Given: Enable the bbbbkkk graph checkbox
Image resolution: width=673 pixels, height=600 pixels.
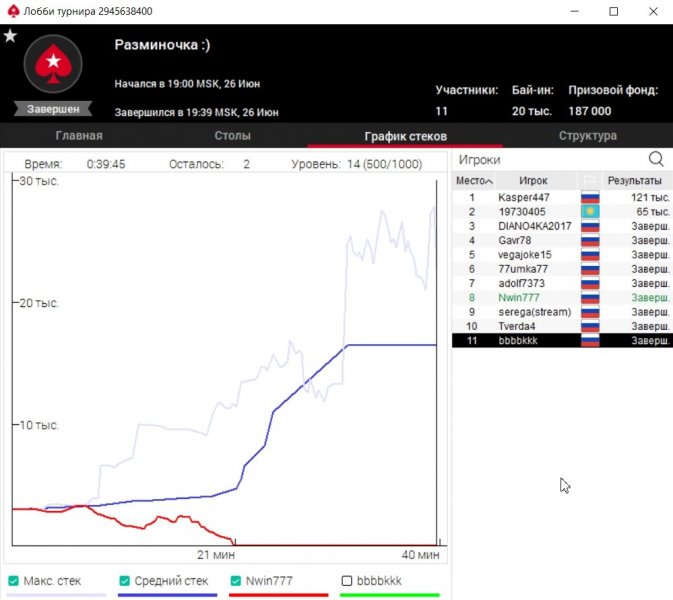Looking at the screenshot, I should tap(347, 581).
